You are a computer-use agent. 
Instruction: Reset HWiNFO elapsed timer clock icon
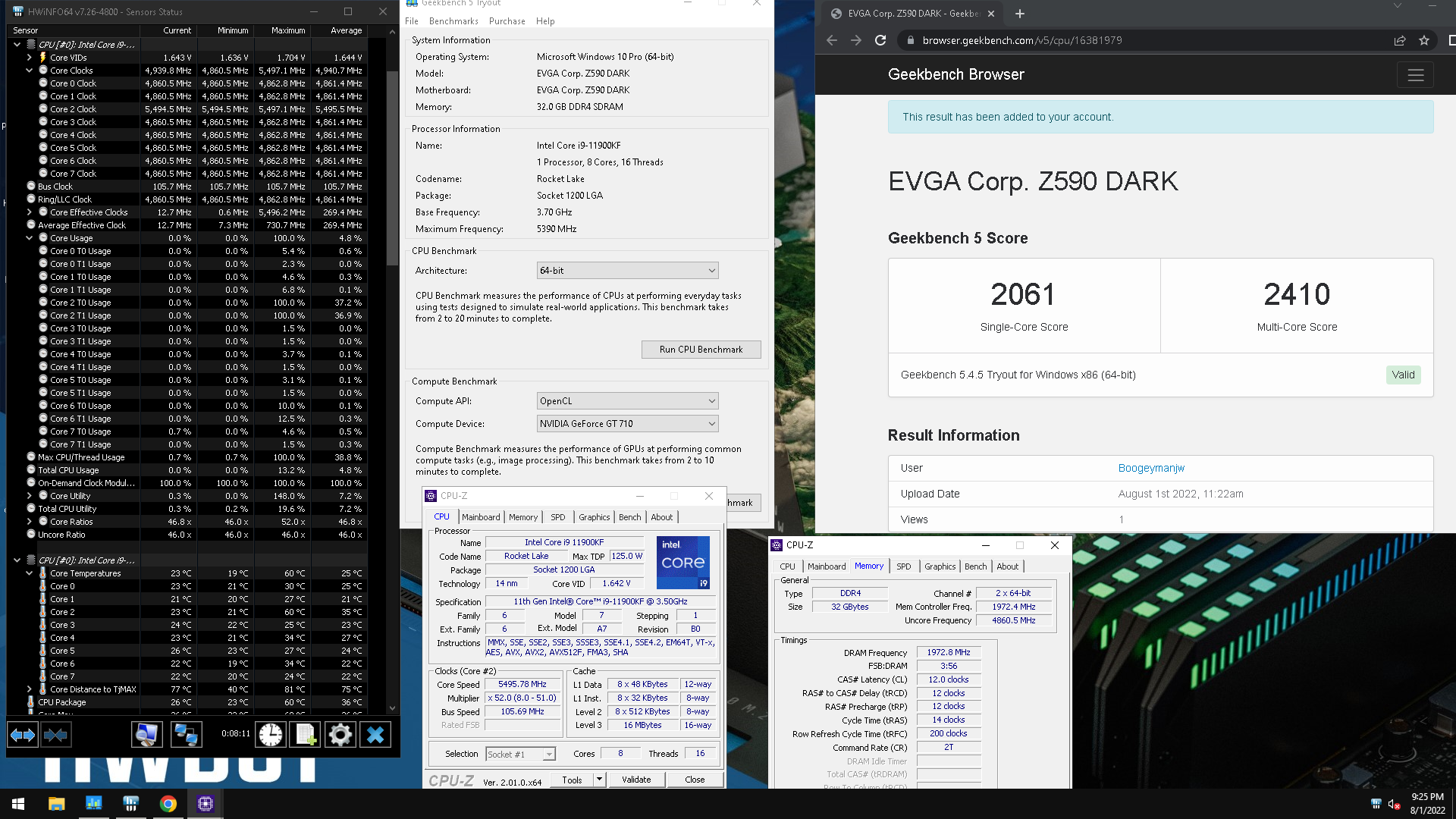[x=270, y=734]
